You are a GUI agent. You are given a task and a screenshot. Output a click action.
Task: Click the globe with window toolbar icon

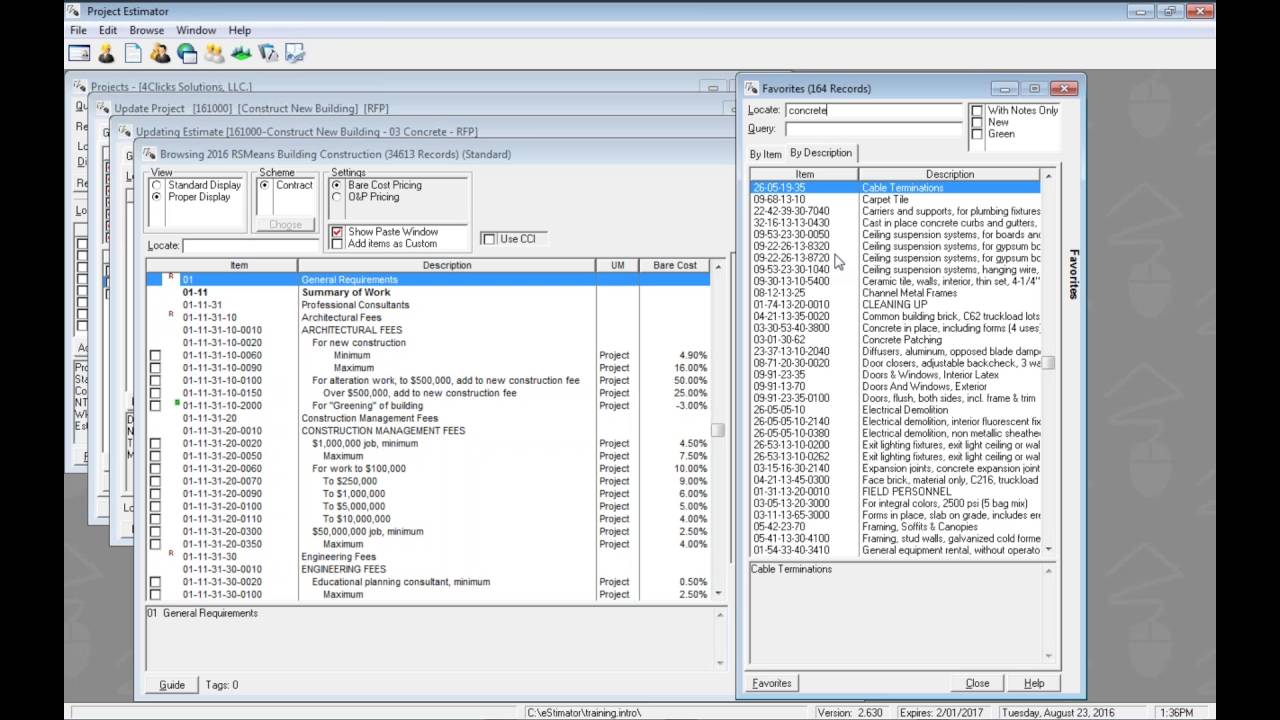(187, 53)
